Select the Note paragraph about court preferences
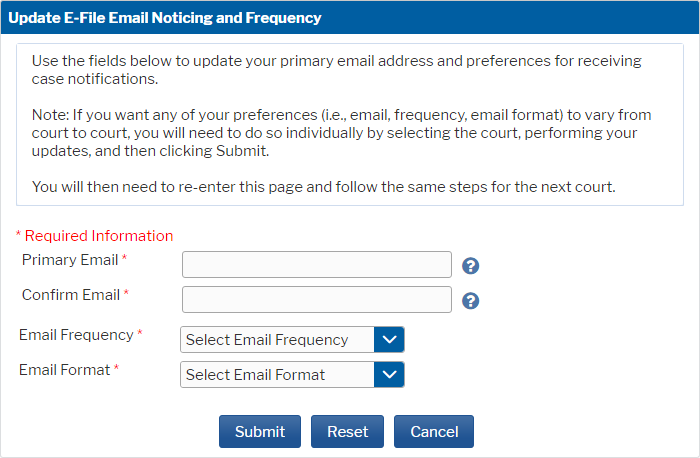Image resolution: width=700 pixels, height=458 pixels. 342,133
